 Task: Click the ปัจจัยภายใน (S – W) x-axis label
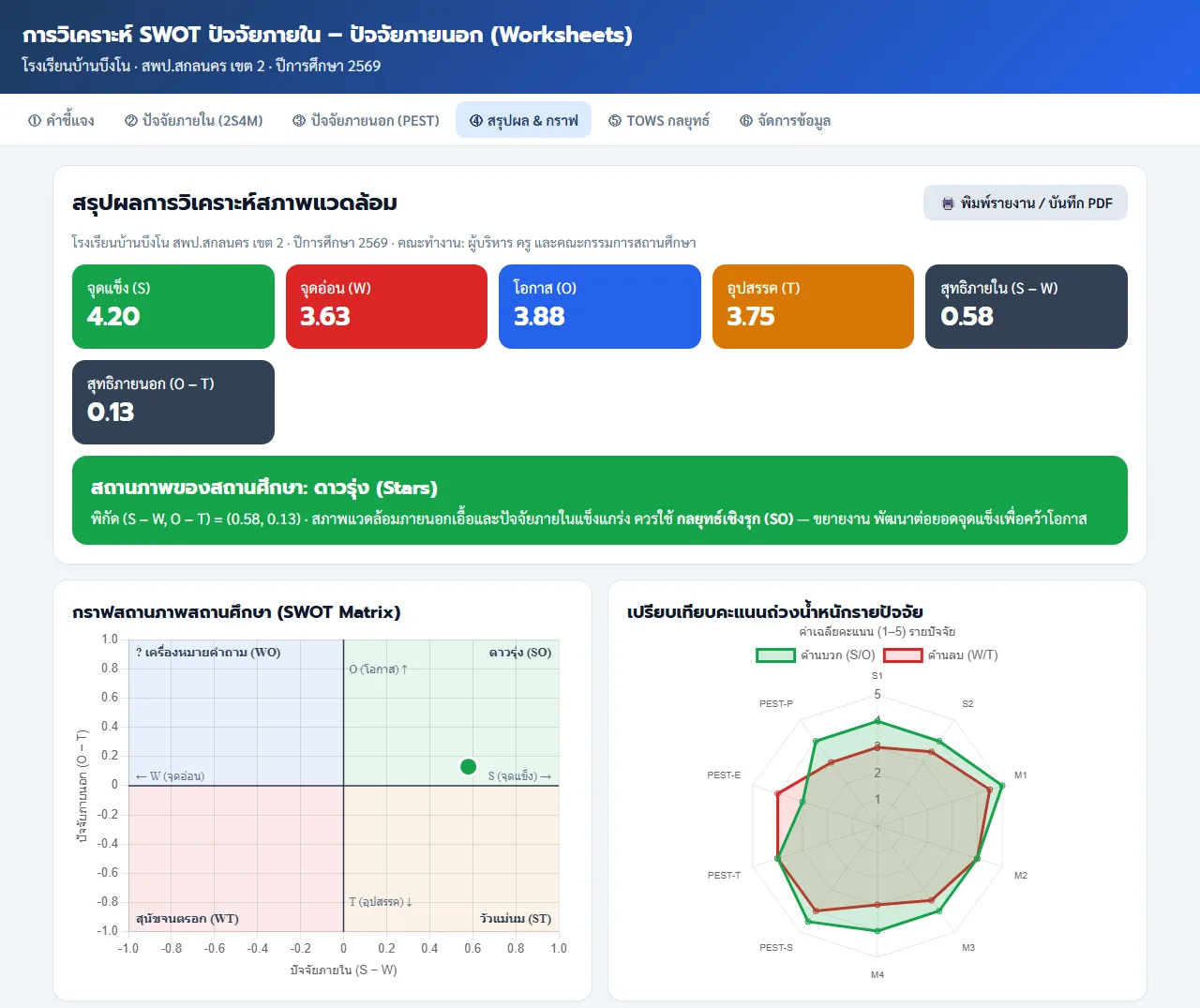343,970
